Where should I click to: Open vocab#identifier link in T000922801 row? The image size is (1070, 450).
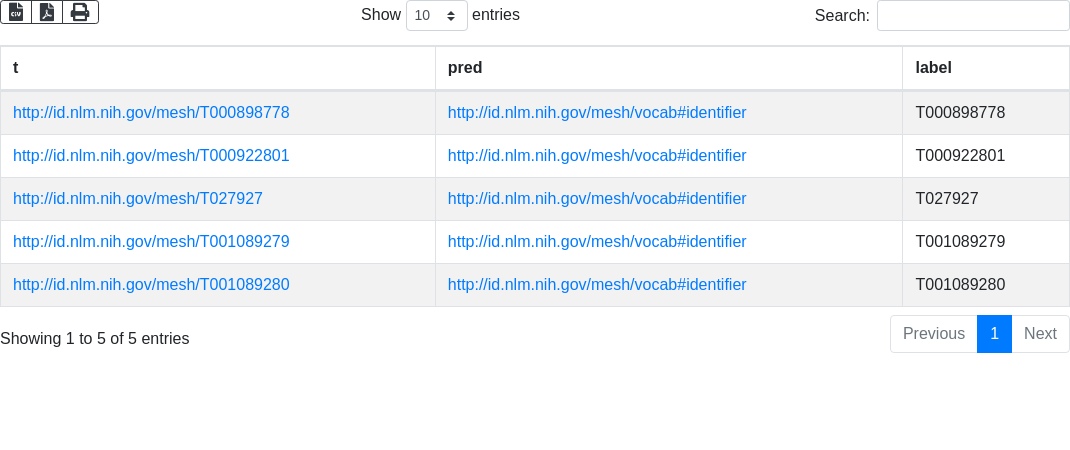[597, 156]
